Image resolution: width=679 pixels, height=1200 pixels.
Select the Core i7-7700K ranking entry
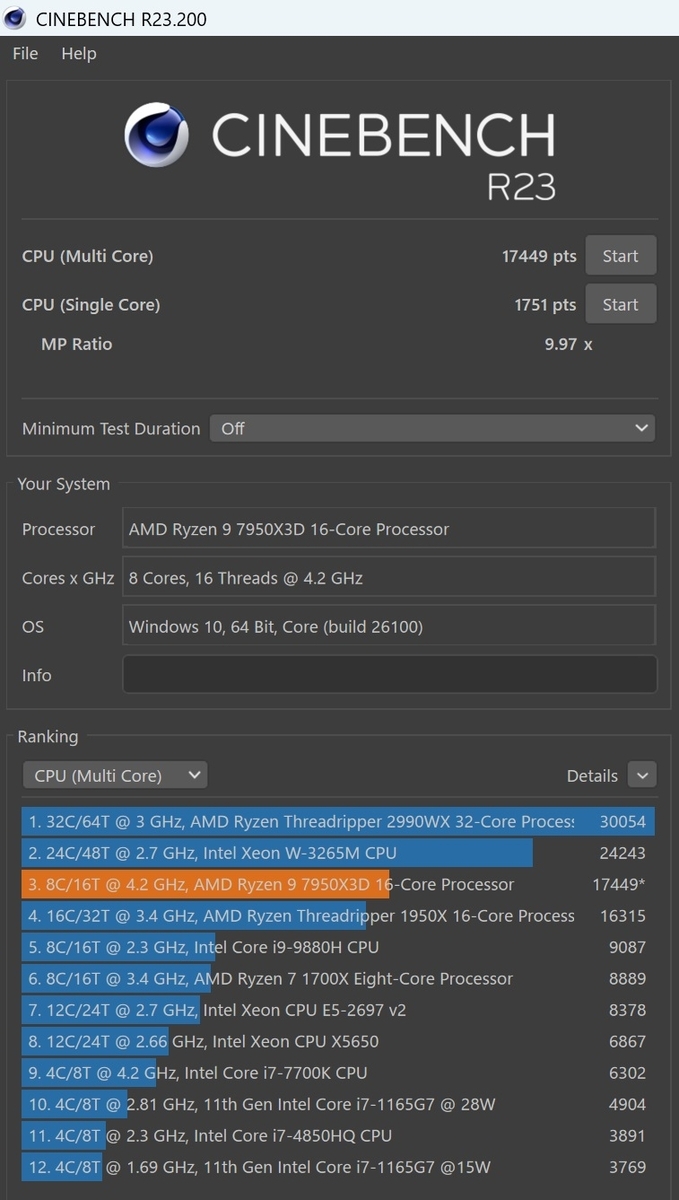click(x=338, y=1073)
